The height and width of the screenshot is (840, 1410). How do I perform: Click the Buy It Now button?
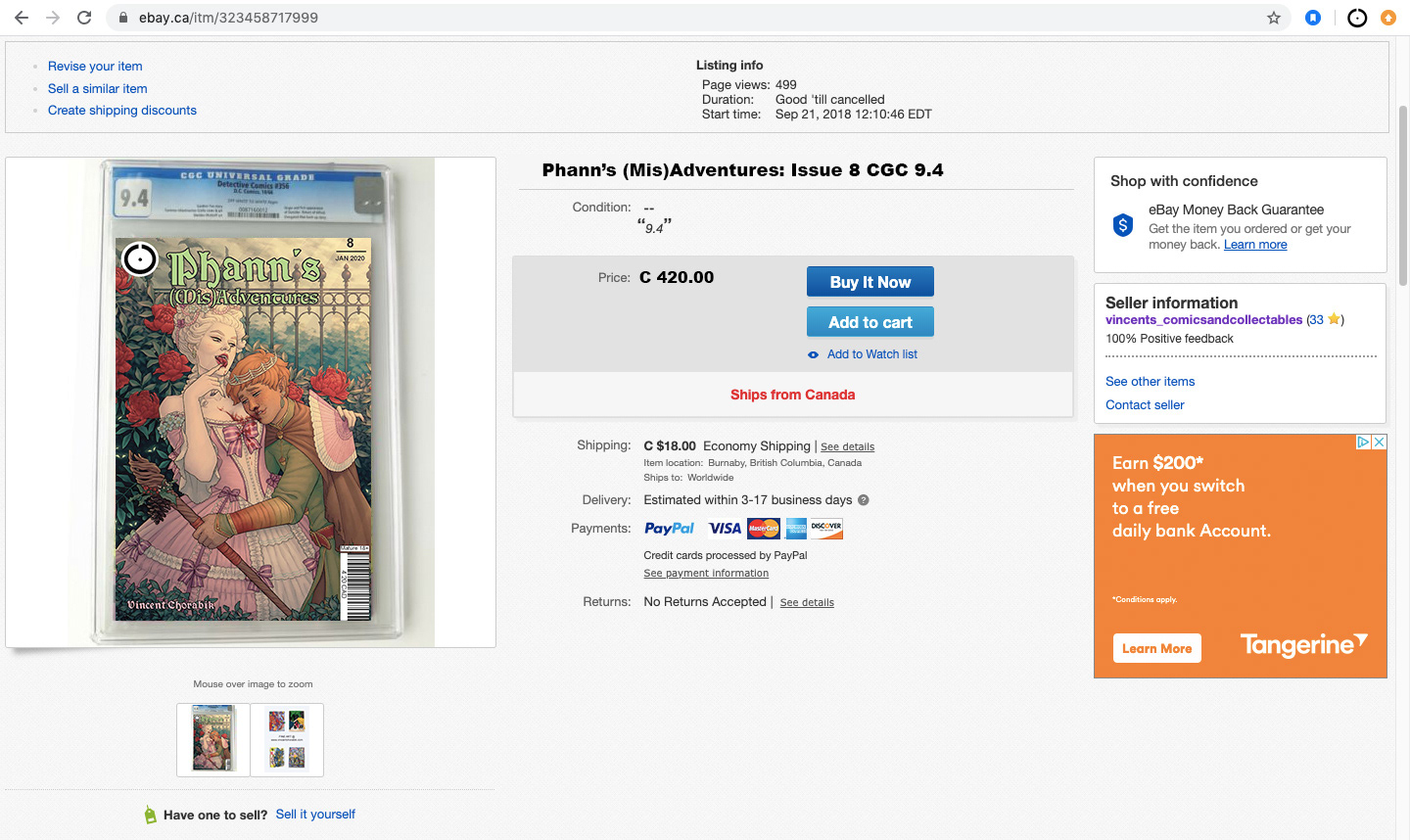point(870,282)
